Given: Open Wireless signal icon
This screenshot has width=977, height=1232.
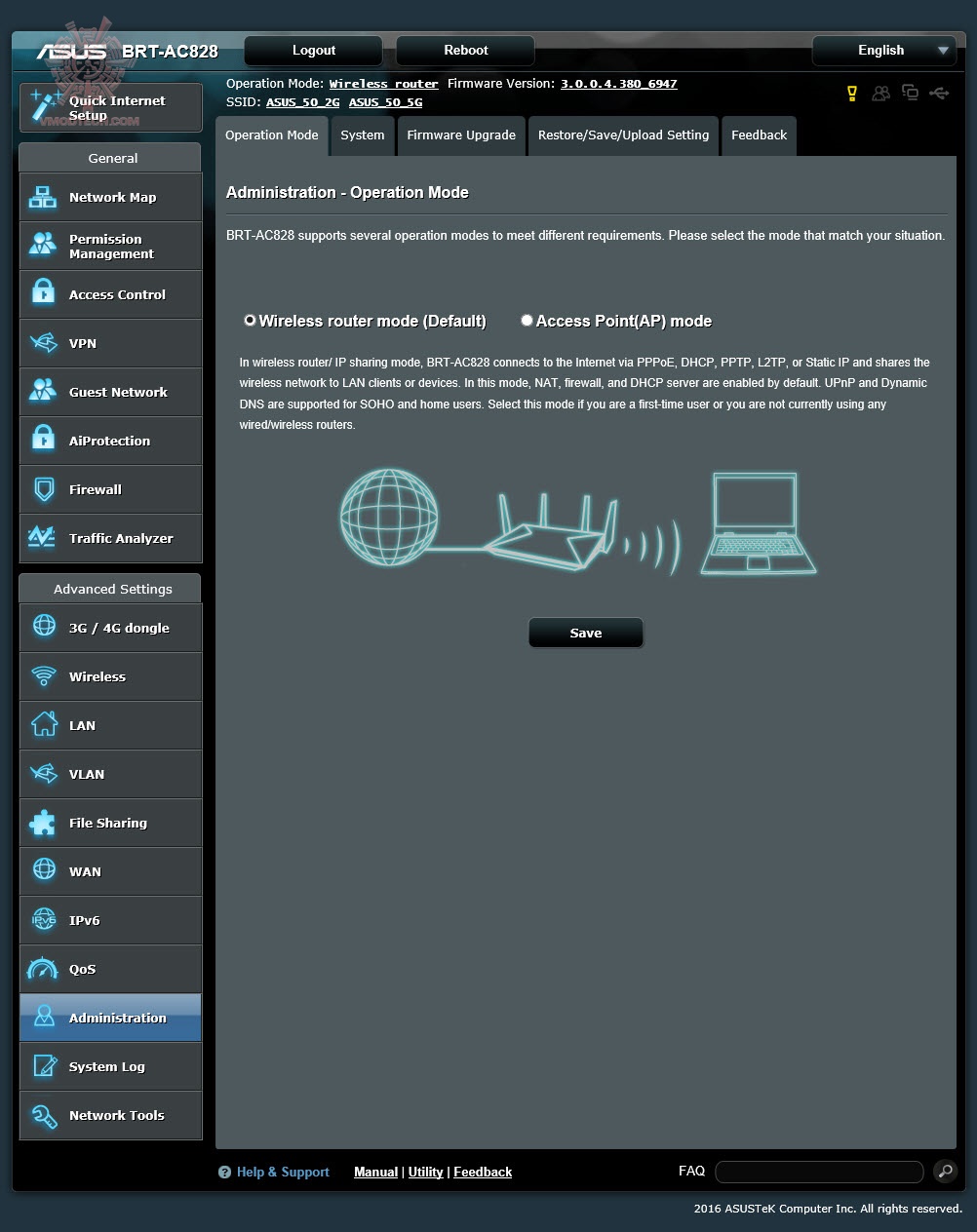Looking at the screenshot, I should 44,675.
